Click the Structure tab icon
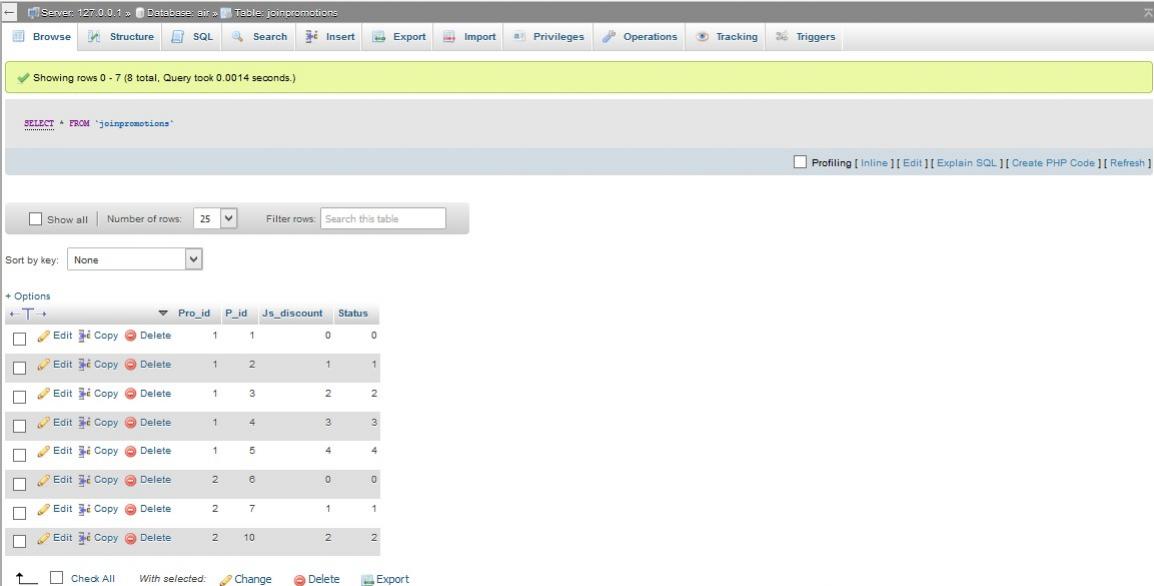Viewport: 1154px width, 586px height. (94, 36)
